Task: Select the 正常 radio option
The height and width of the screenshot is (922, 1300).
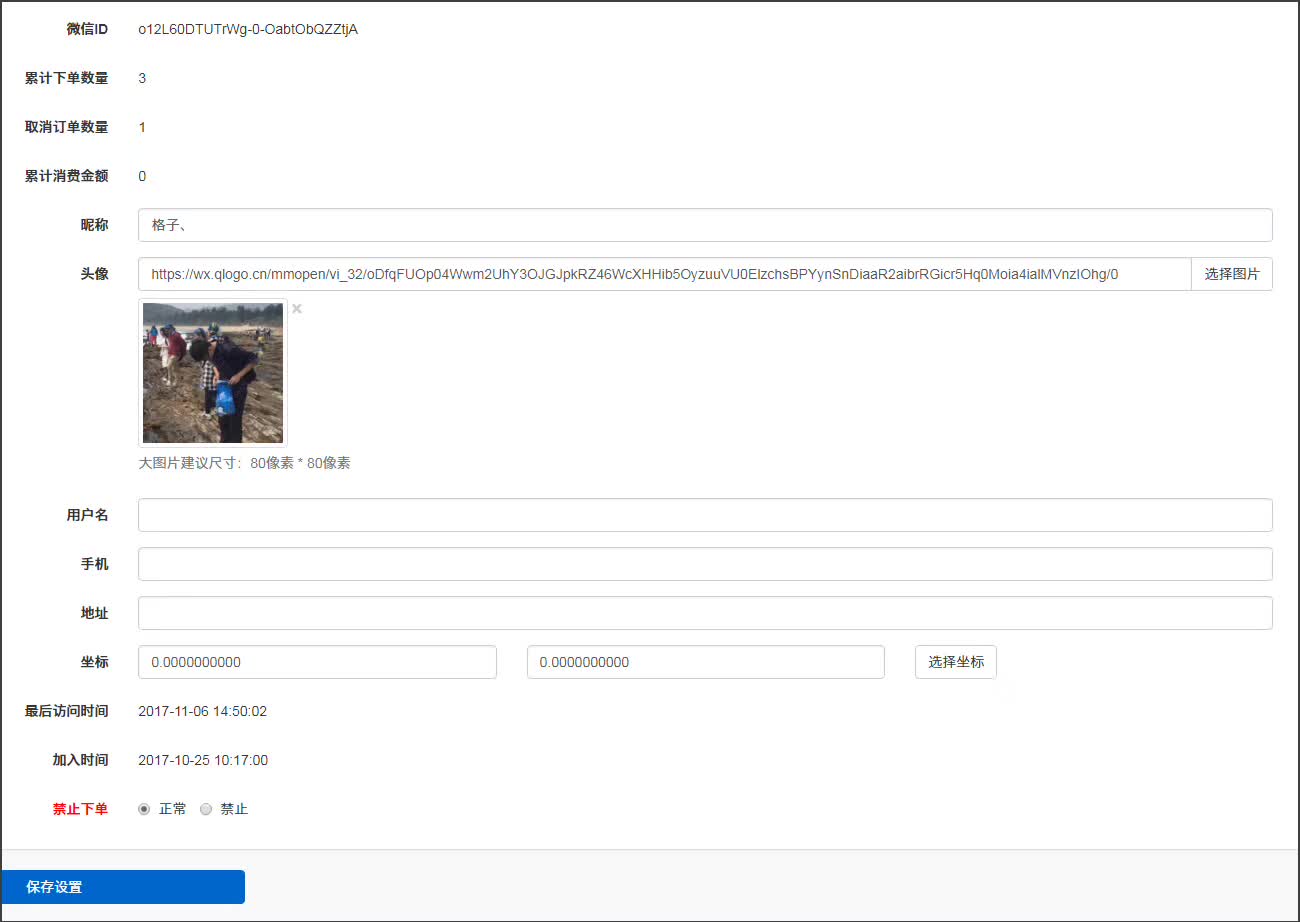Action: (144, 809)
